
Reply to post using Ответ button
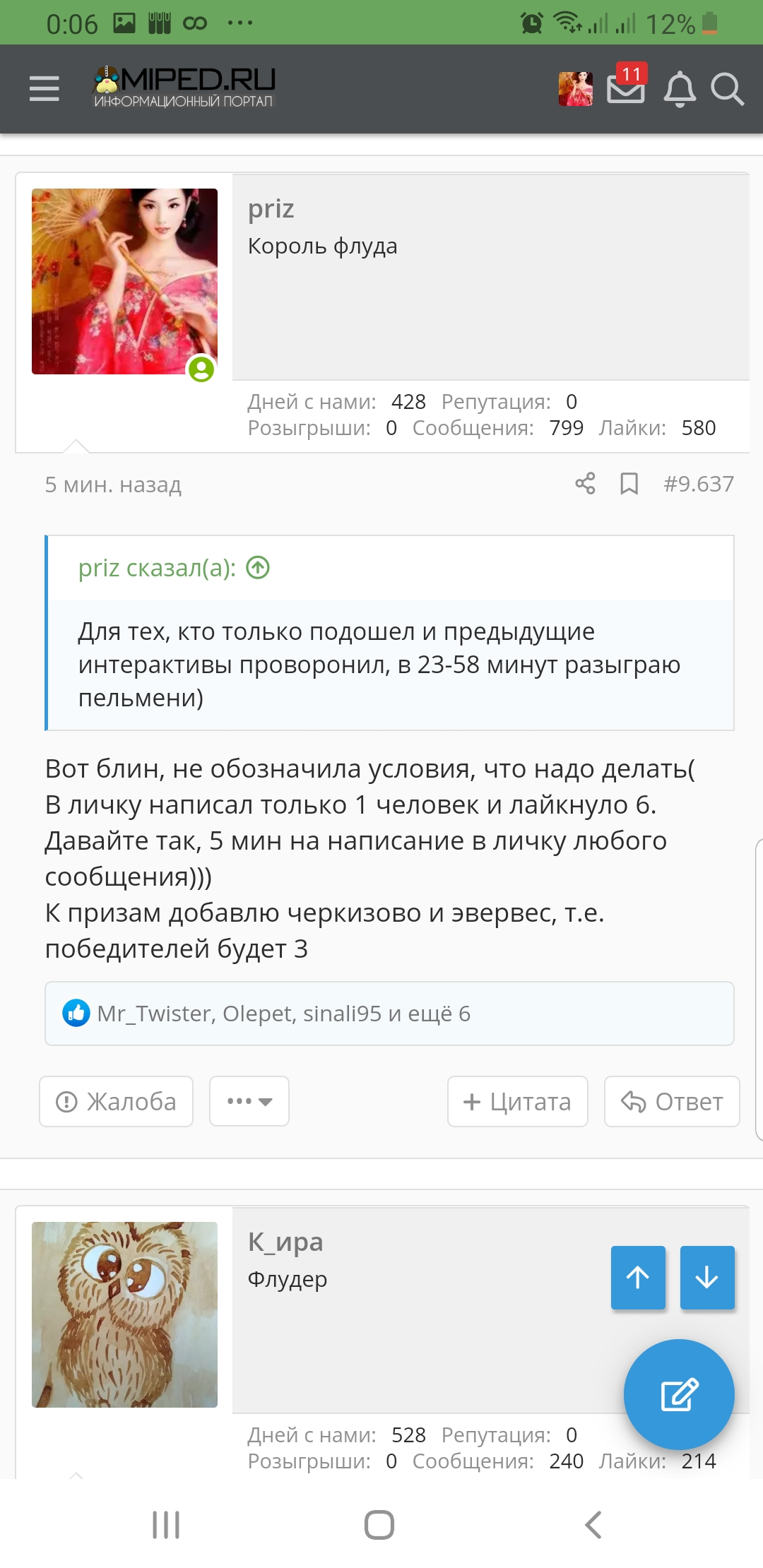click(x=672, y=1101)
